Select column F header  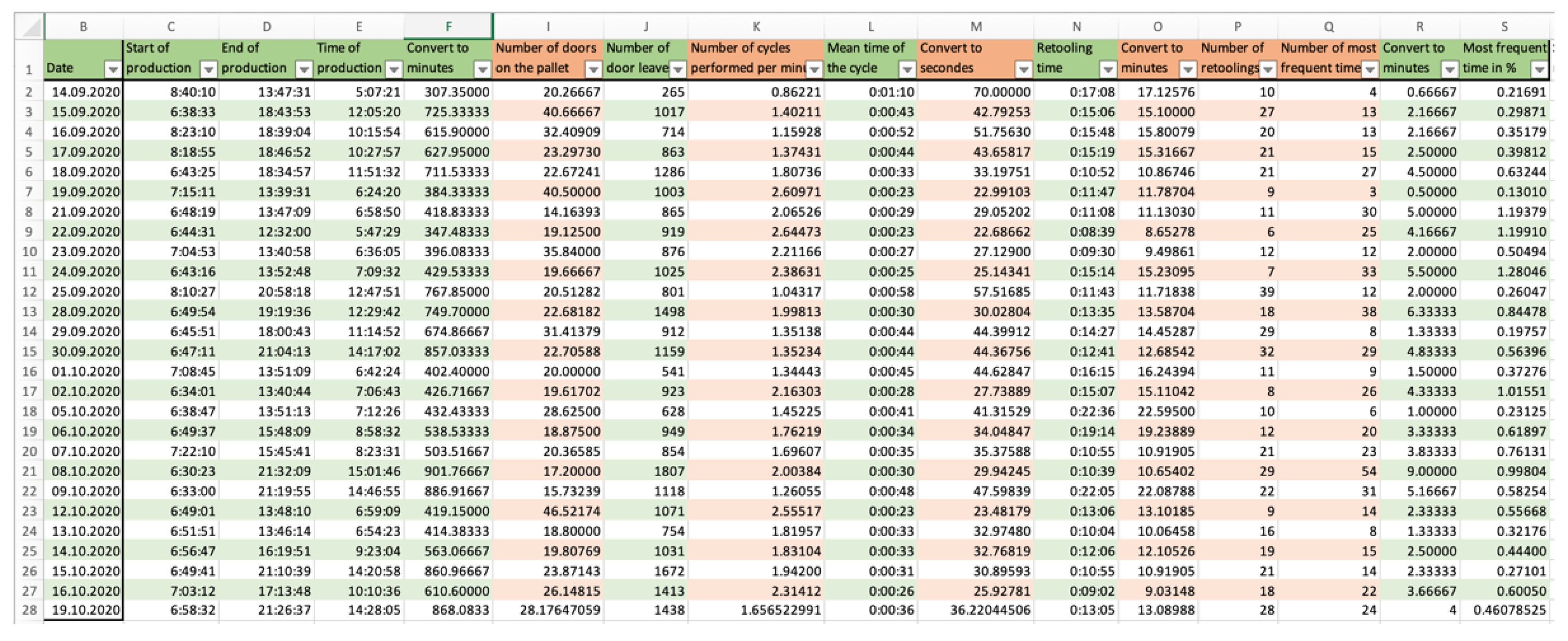(449, 27)
